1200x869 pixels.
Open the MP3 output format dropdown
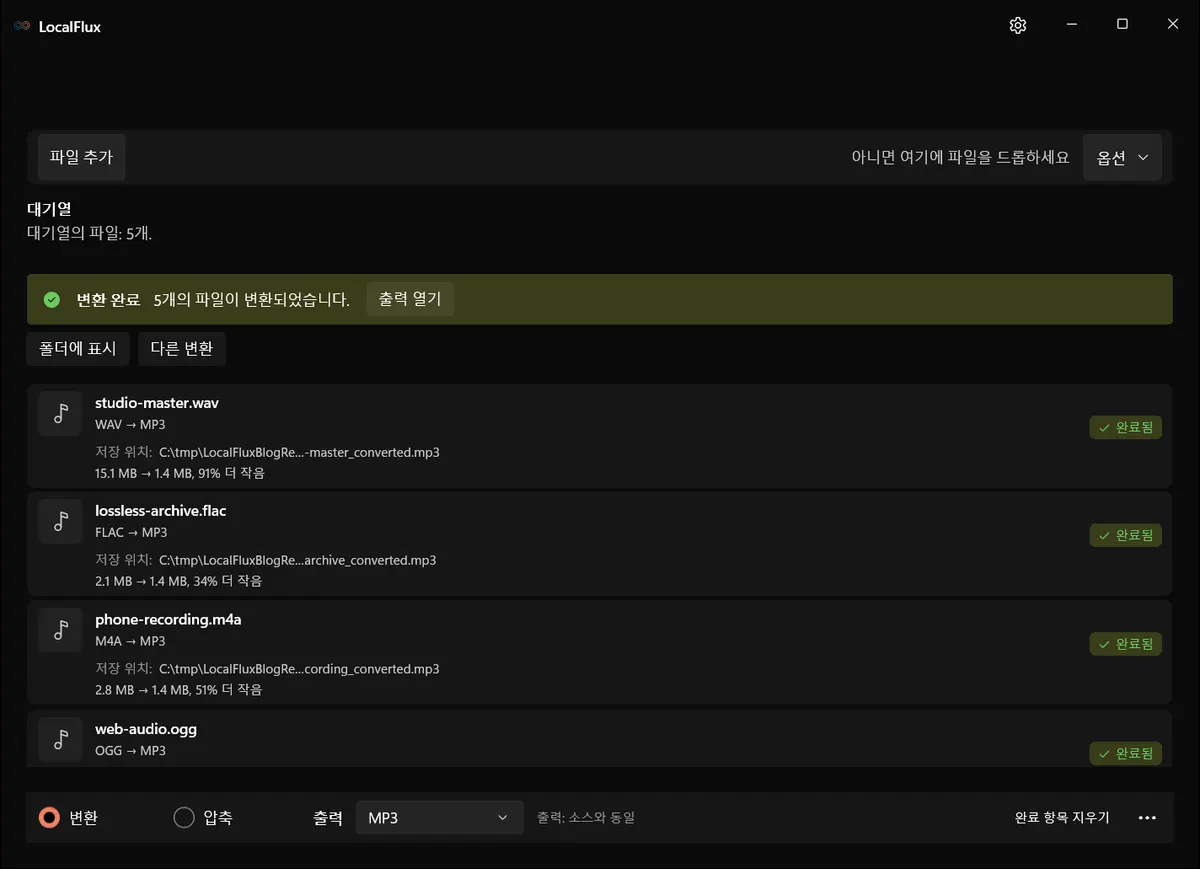pyautogui.click(x=440, y=818)
